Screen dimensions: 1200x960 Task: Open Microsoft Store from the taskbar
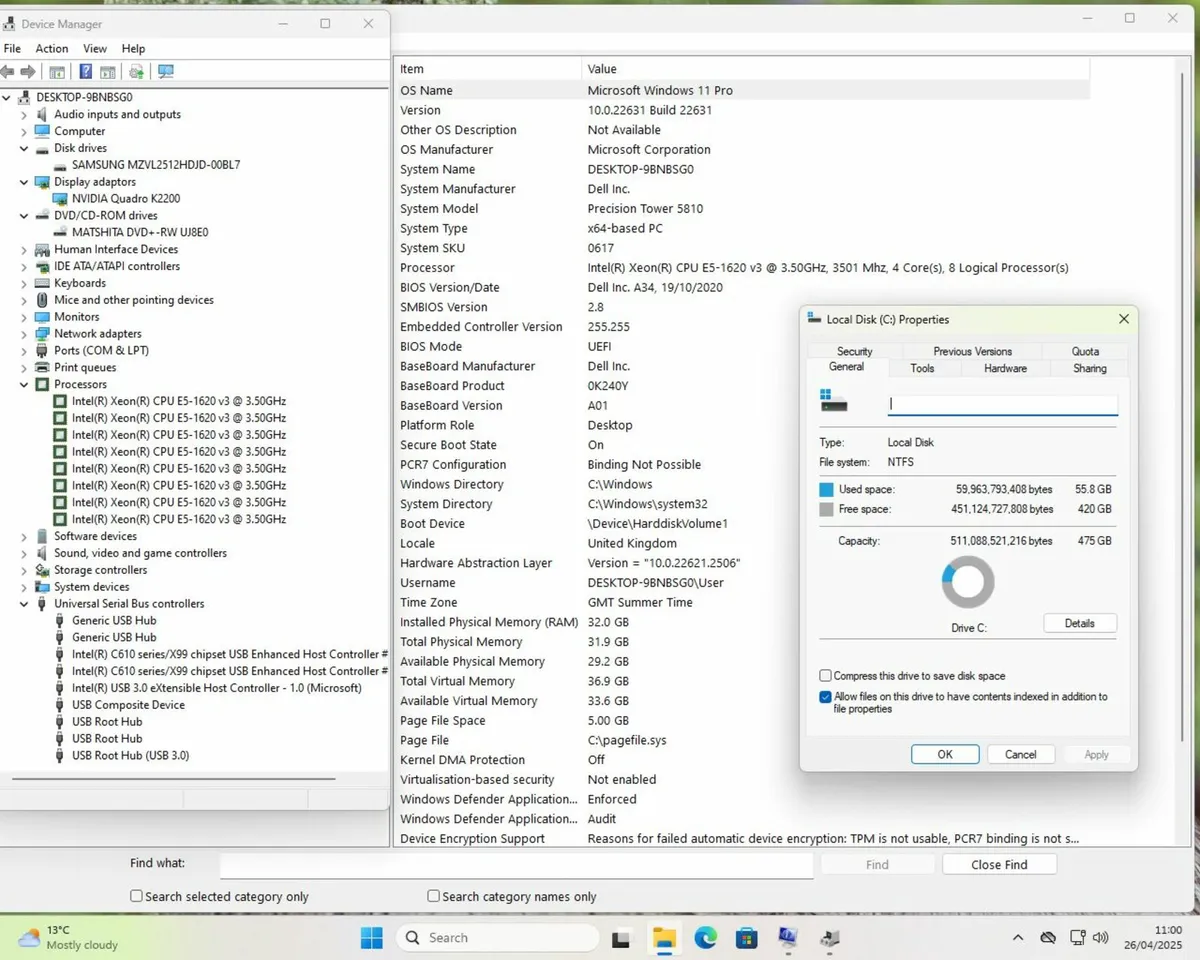pos(746,938)
